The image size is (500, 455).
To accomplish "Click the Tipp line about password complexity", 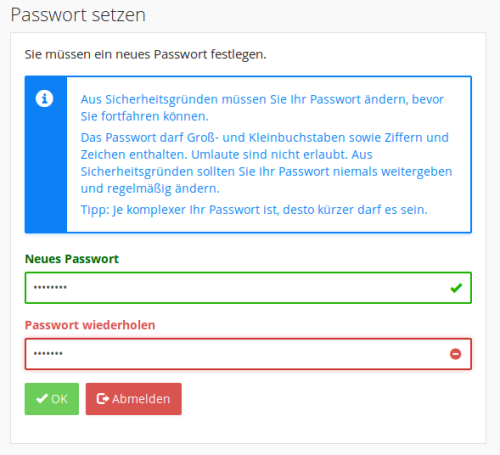I will click(254, 210).
